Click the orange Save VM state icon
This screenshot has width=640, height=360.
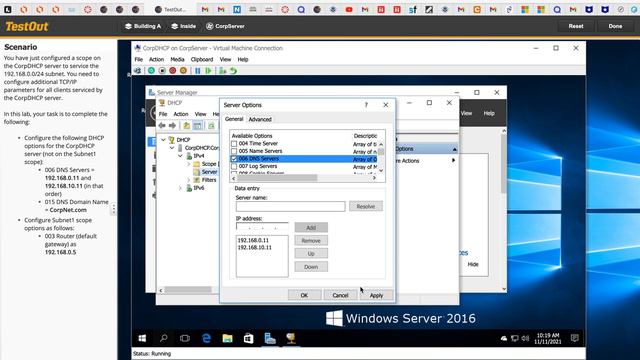point(183,71)
